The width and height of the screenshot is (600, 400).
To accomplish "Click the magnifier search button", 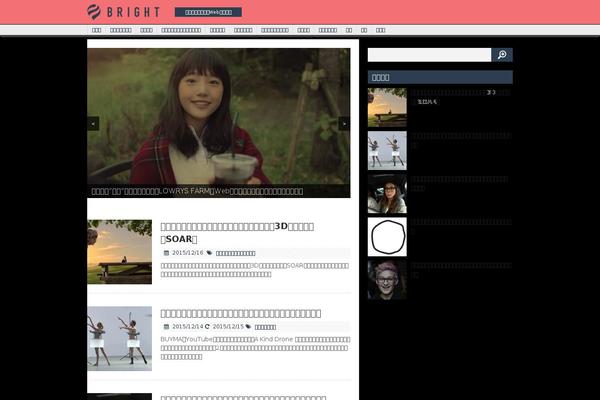I will tap(502, 55).
